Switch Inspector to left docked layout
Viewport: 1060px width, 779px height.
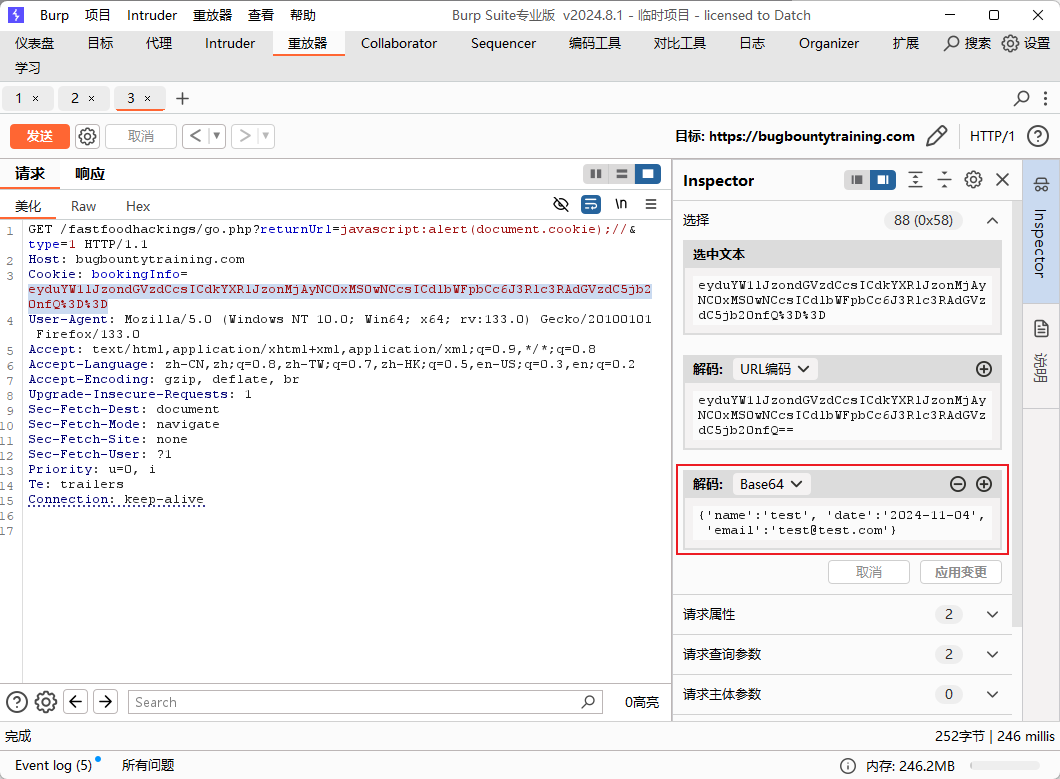(x=857, y=180)
